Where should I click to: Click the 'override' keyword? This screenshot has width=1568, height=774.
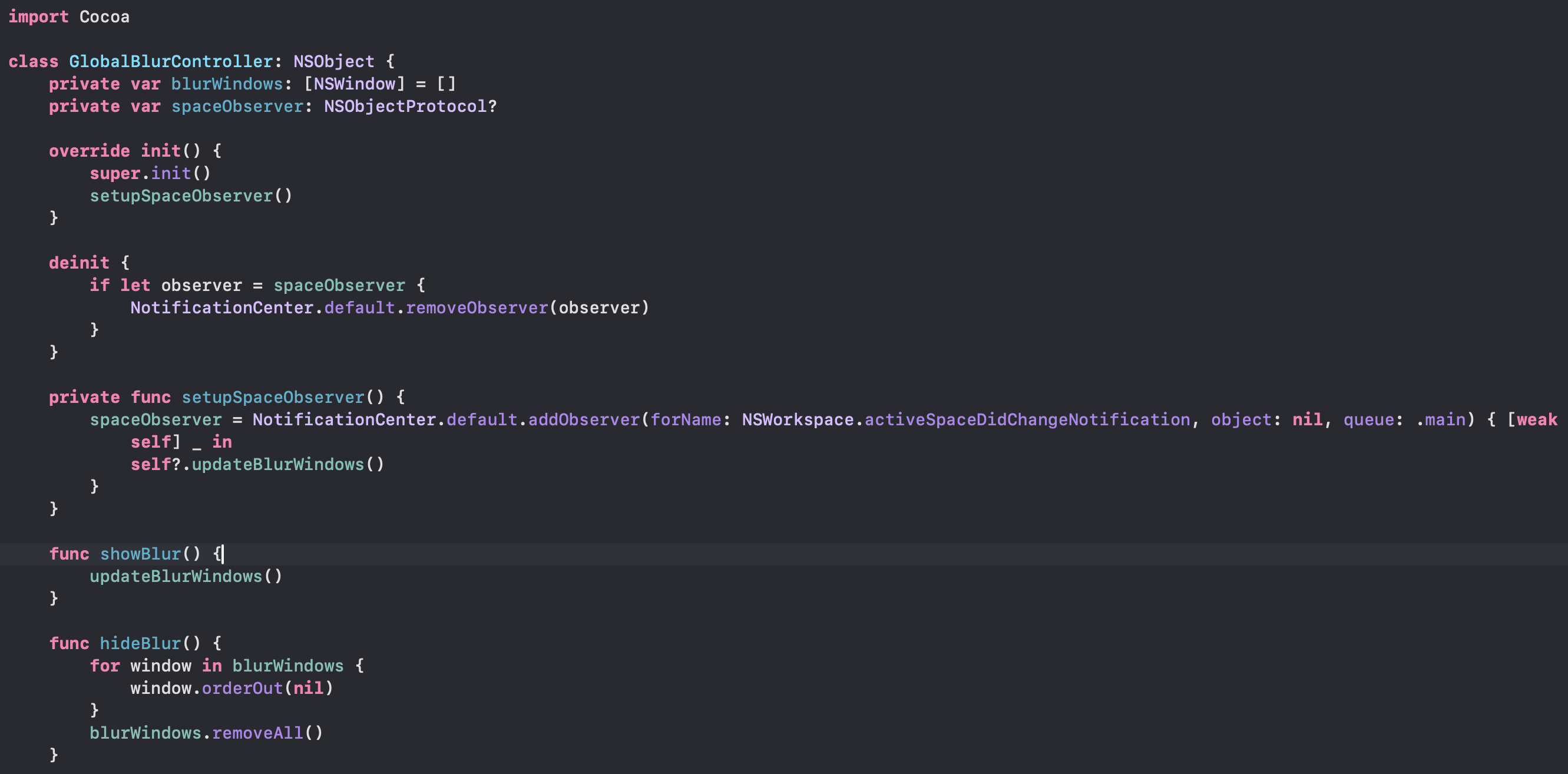click(90, 151)
